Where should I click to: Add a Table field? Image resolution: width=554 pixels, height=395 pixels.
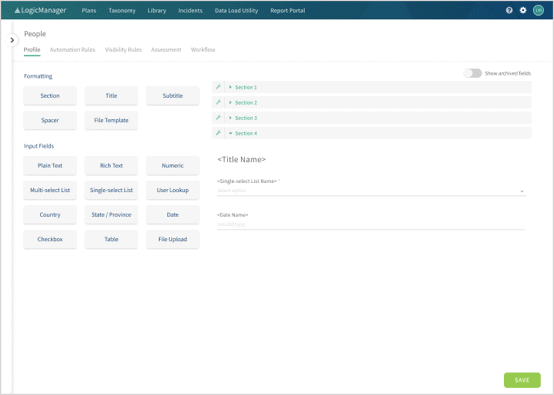pyautogui.click(x=111, y=239)
